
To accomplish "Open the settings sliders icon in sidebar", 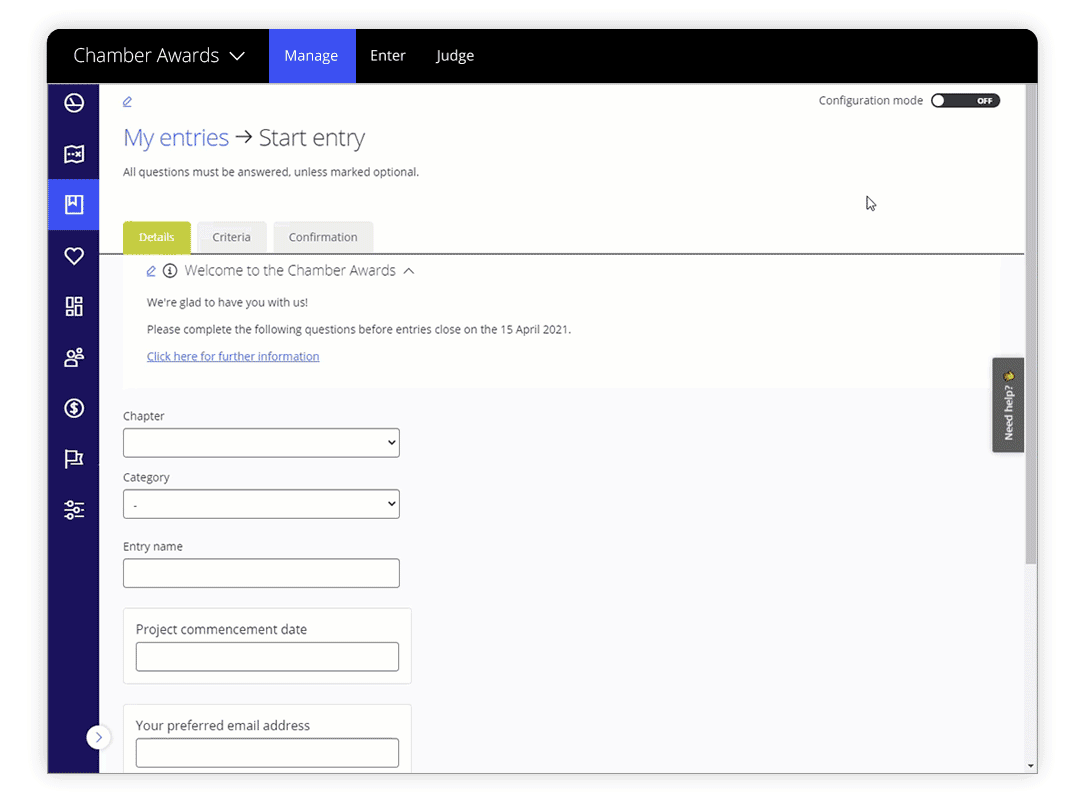I will click(73, 509).
